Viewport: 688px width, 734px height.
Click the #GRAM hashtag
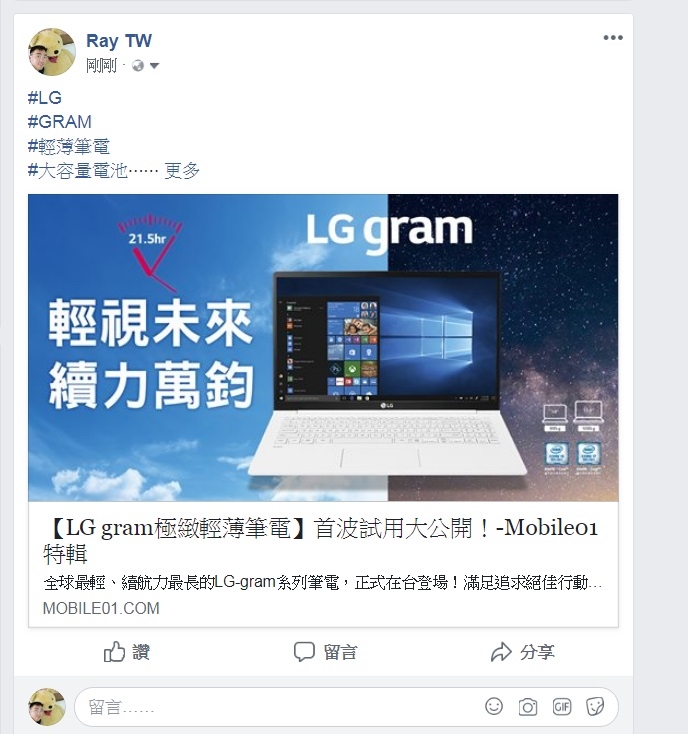(x=59, y=122)
